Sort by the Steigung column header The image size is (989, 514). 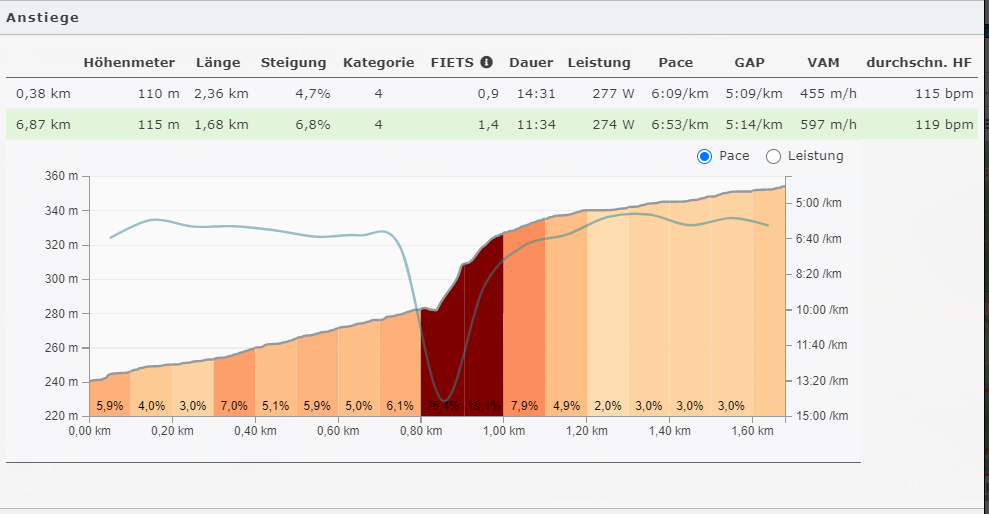pyautogui.click(x=293, y=62)
